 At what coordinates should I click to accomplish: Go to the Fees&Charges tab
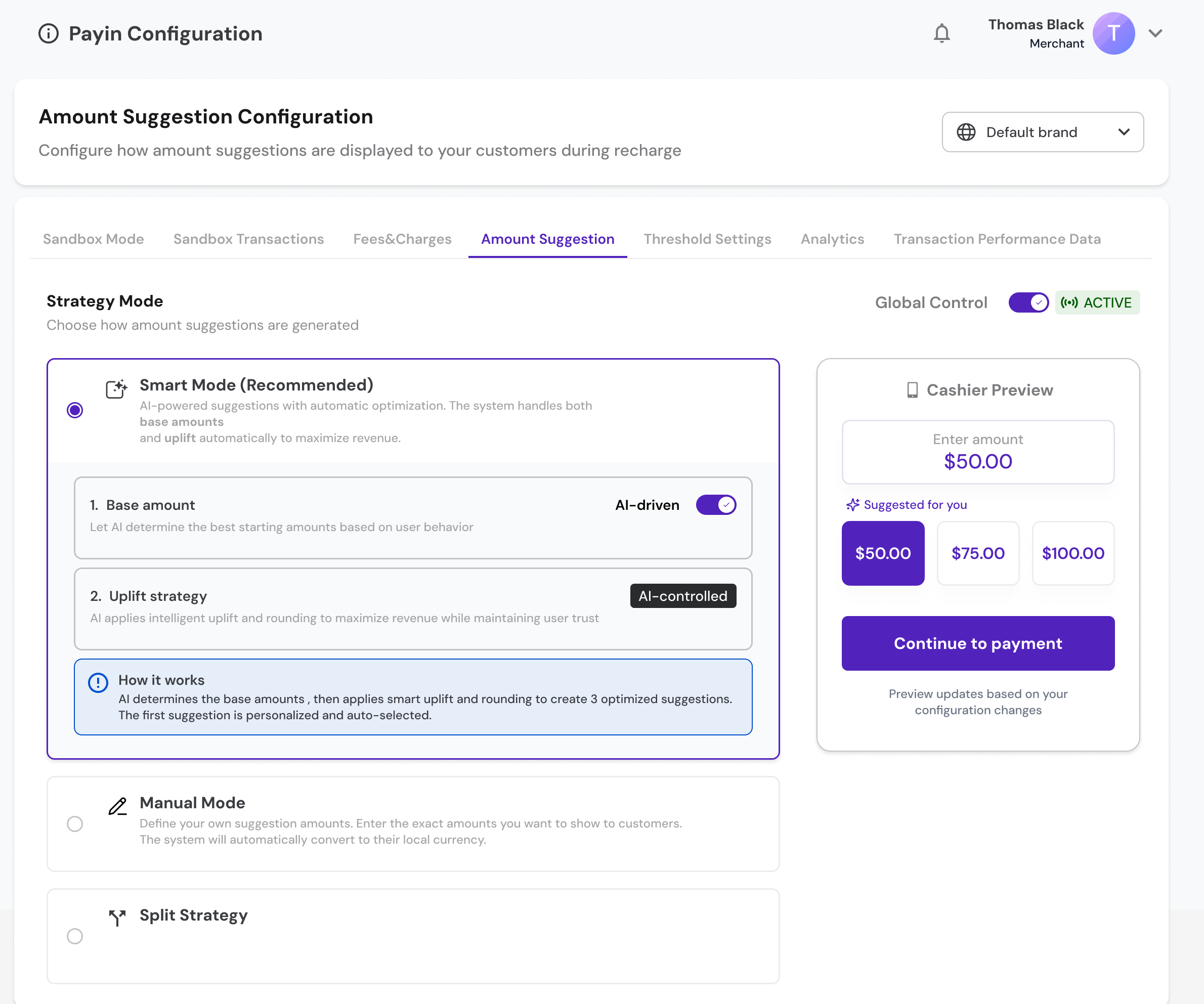coord(403,239)
